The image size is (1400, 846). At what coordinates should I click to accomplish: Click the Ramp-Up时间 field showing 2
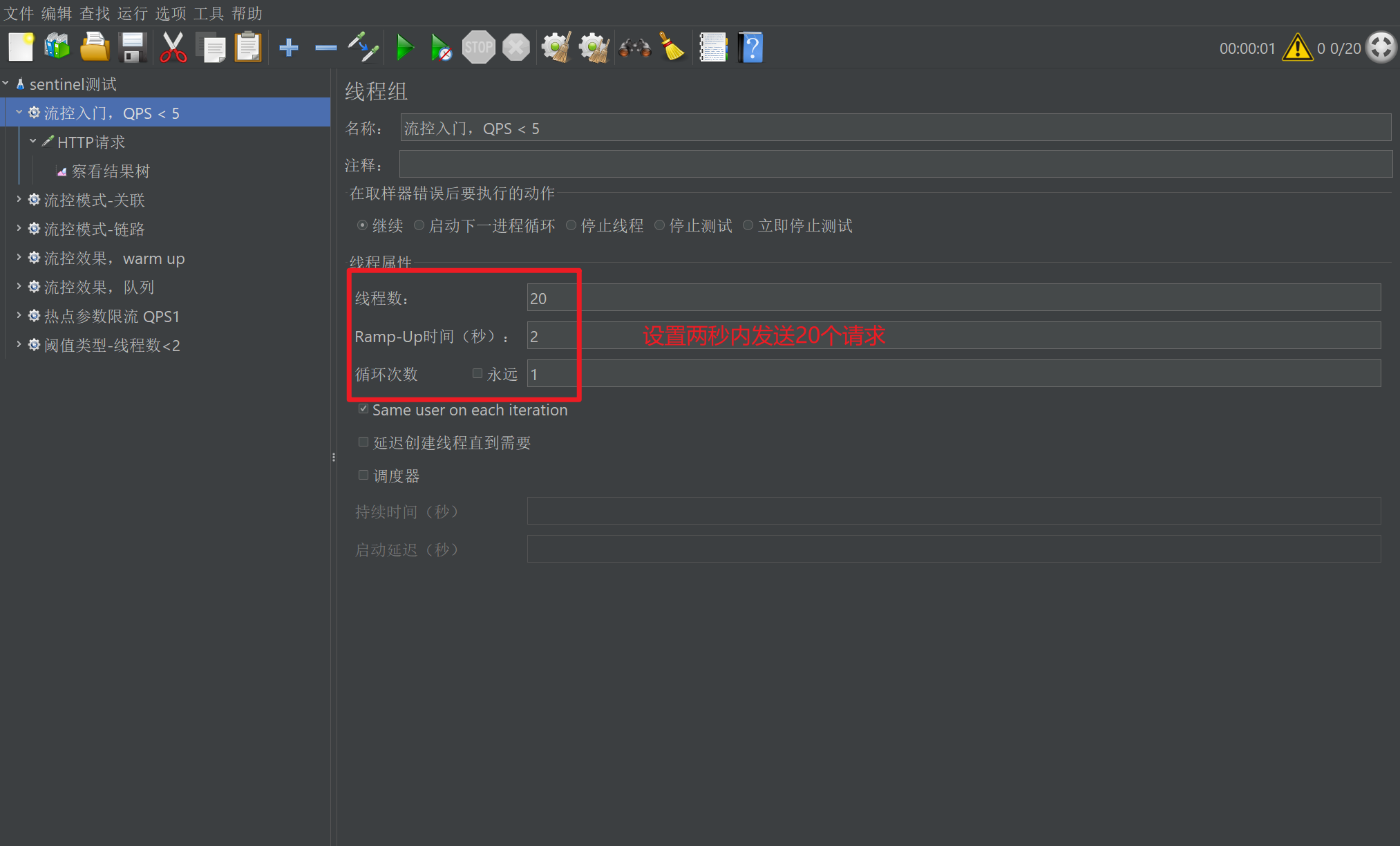click(x=954, y=336)
